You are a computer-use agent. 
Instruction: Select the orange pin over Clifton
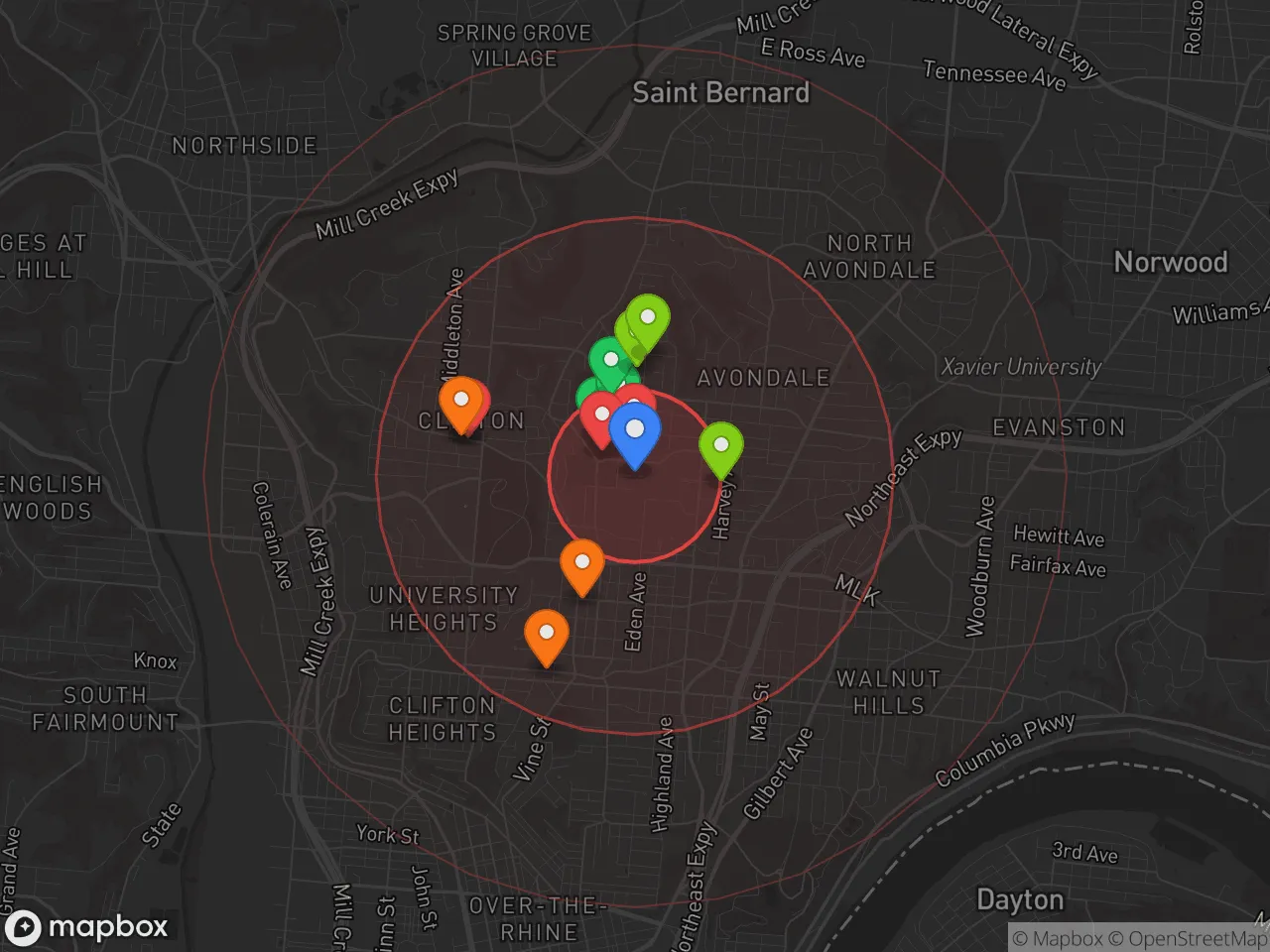pyautogui.click(x=460, y=403)
